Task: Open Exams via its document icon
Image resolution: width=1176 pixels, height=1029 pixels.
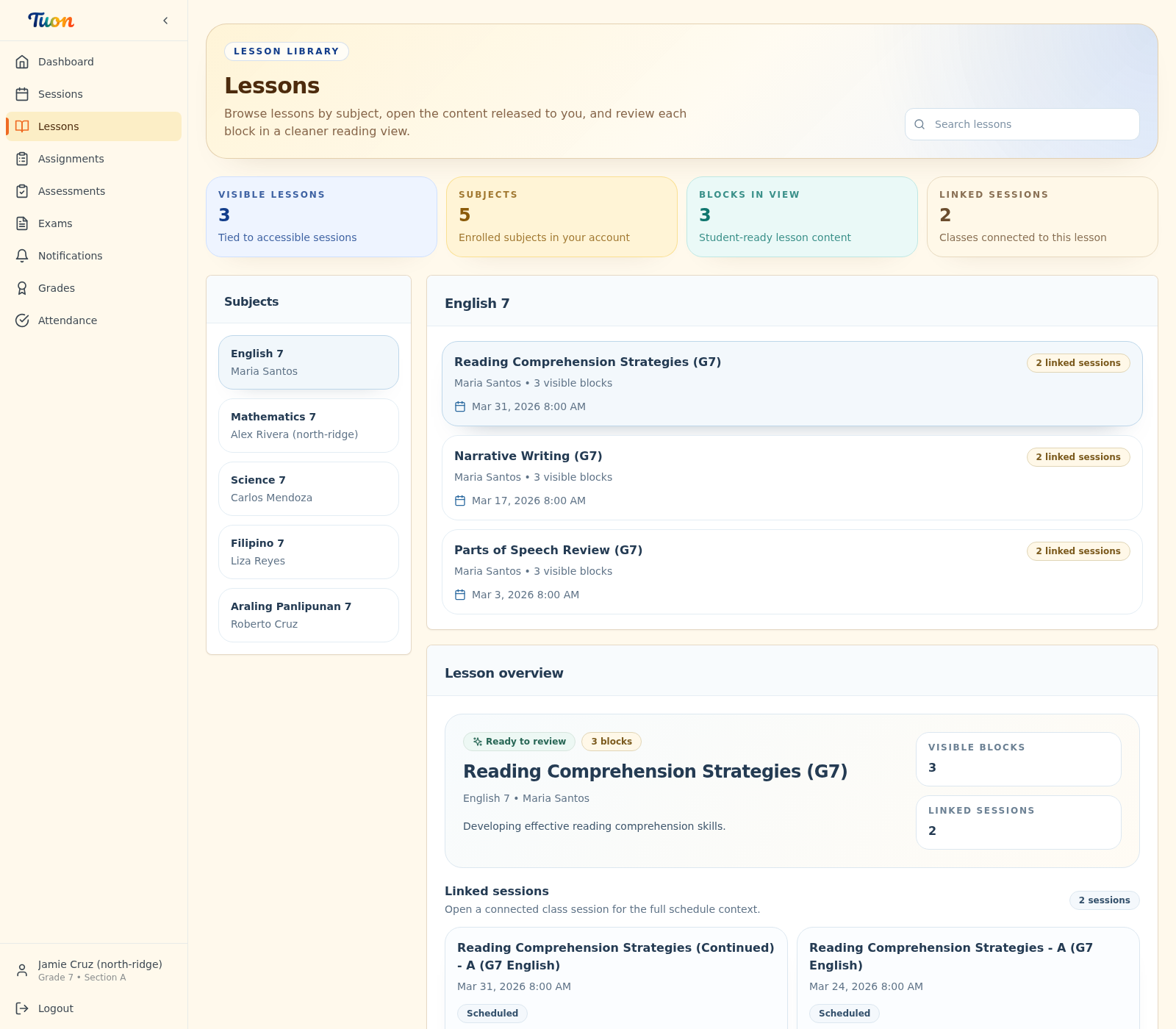Action: [22, 223]
